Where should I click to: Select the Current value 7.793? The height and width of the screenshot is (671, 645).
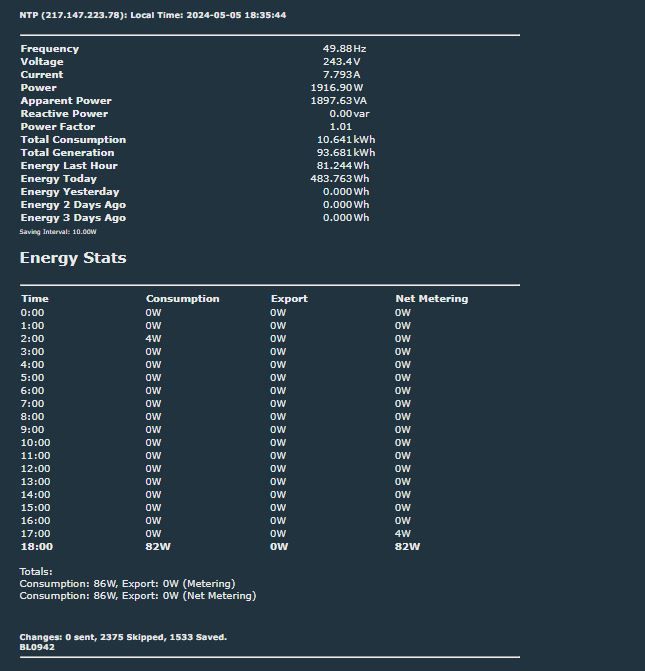(x=337, y=74)
